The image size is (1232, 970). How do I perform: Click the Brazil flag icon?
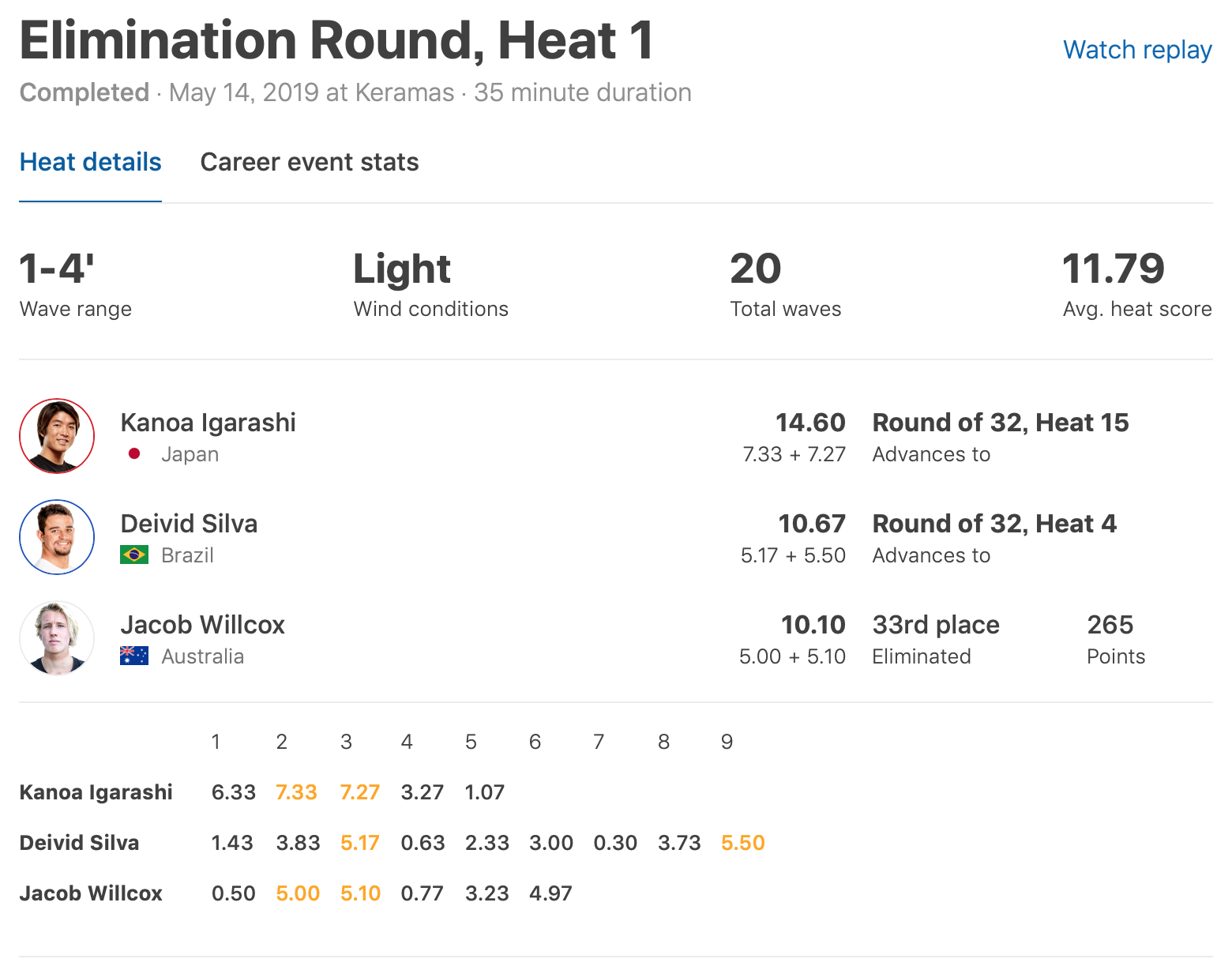click(134, 555)
